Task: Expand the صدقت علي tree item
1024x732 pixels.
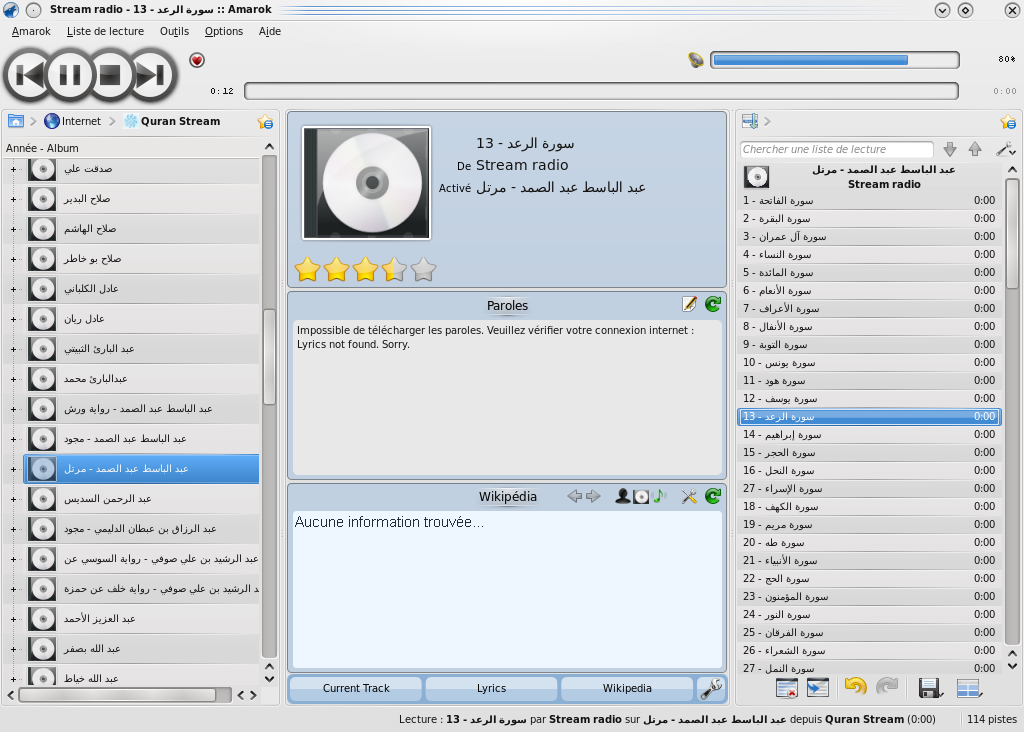Action: pyautogui.click(x=13, y=169)
